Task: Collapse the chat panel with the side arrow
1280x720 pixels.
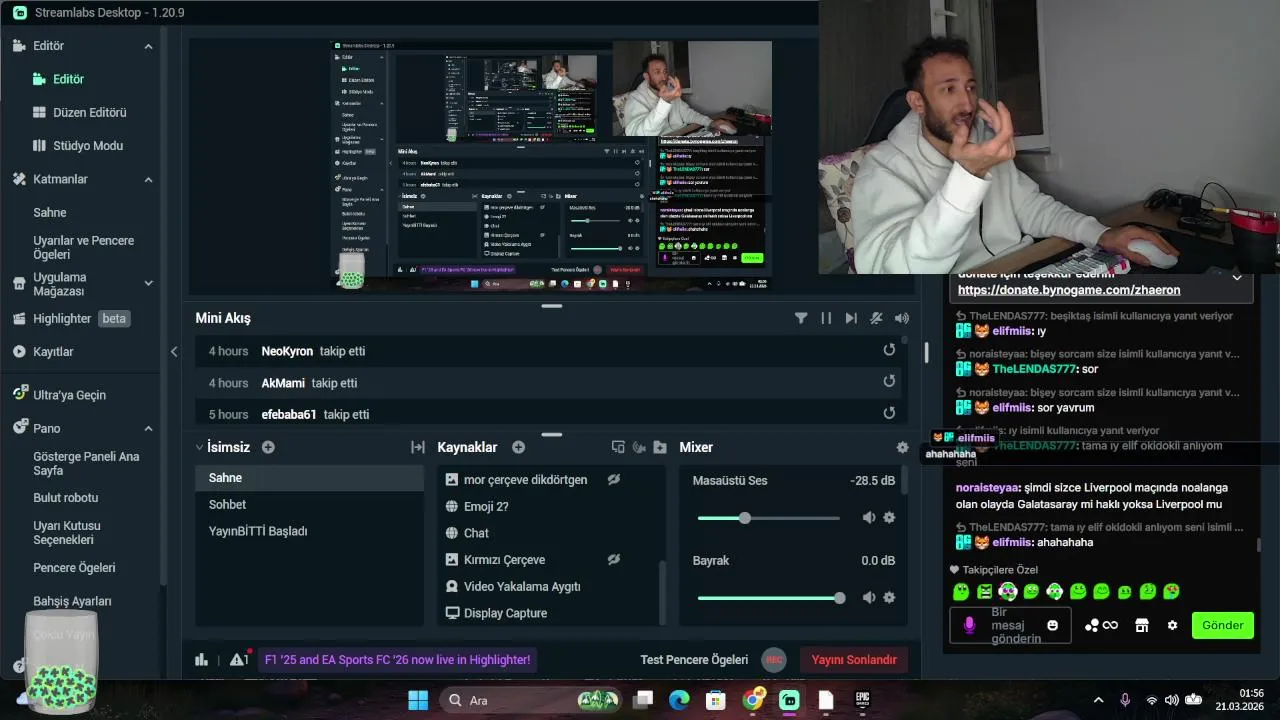Action: pyautogui.click(x=174, y=351)
